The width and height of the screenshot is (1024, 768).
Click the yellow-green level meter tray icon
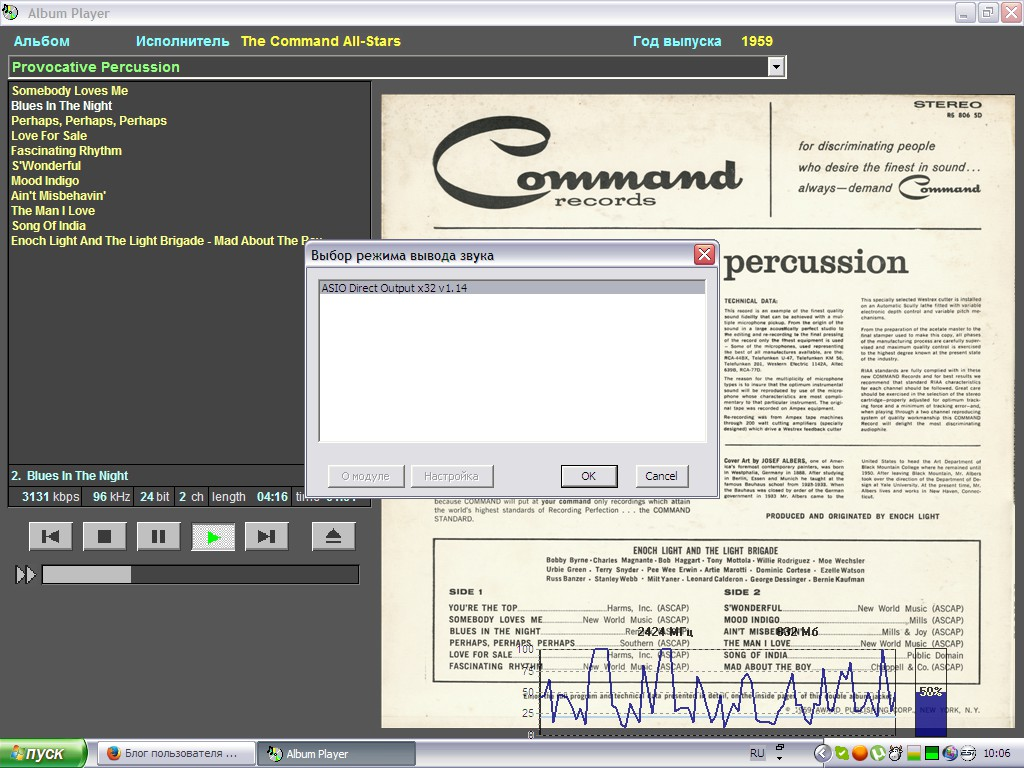click(x=914, y=754)
